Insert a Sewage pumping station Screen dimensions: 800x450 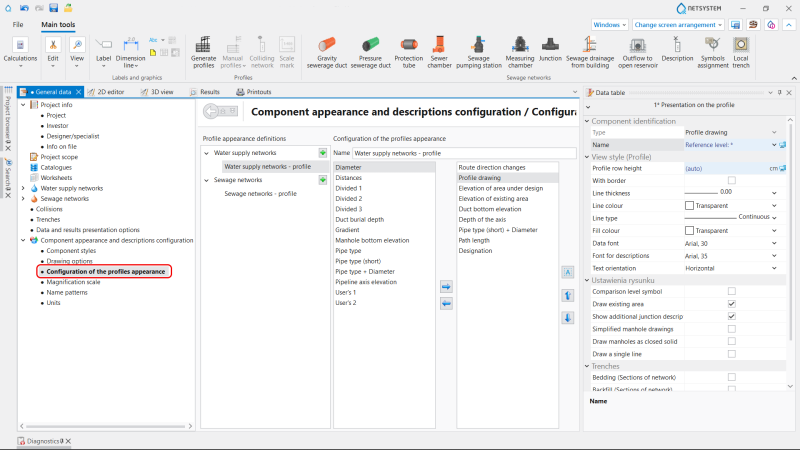tap(479, 52)
